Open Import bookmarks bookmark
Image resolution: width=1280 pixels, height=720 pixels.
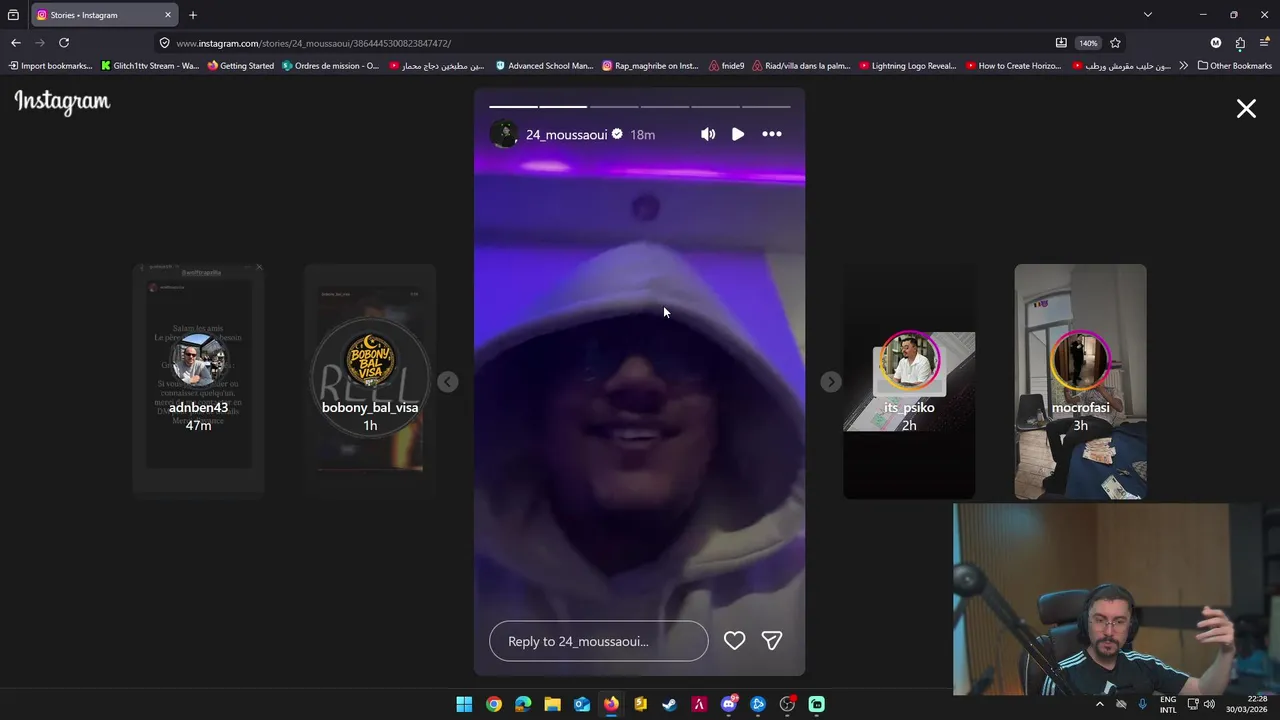[x=50, y=66]
